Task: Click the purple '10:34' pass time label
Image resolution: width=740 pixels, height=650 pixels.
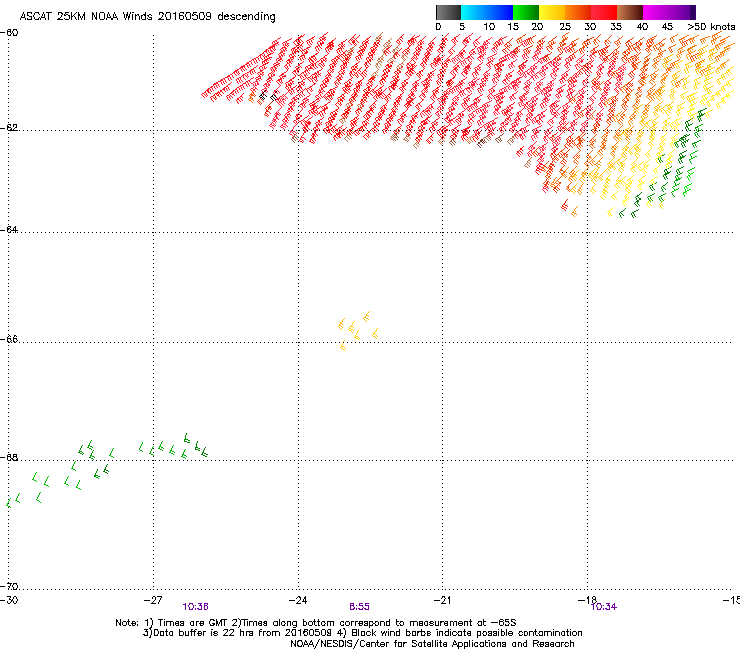Action: coord(604,607)
